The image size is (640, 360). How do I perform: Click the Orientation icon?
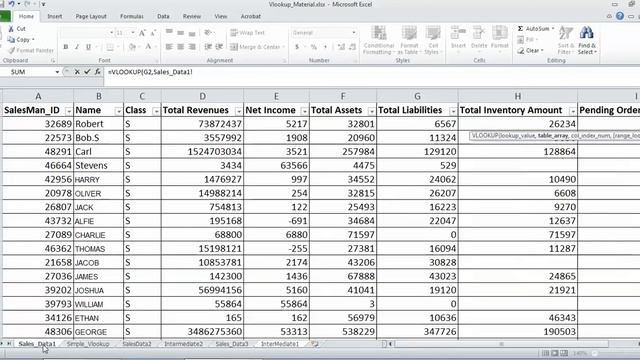pos(208,33)
